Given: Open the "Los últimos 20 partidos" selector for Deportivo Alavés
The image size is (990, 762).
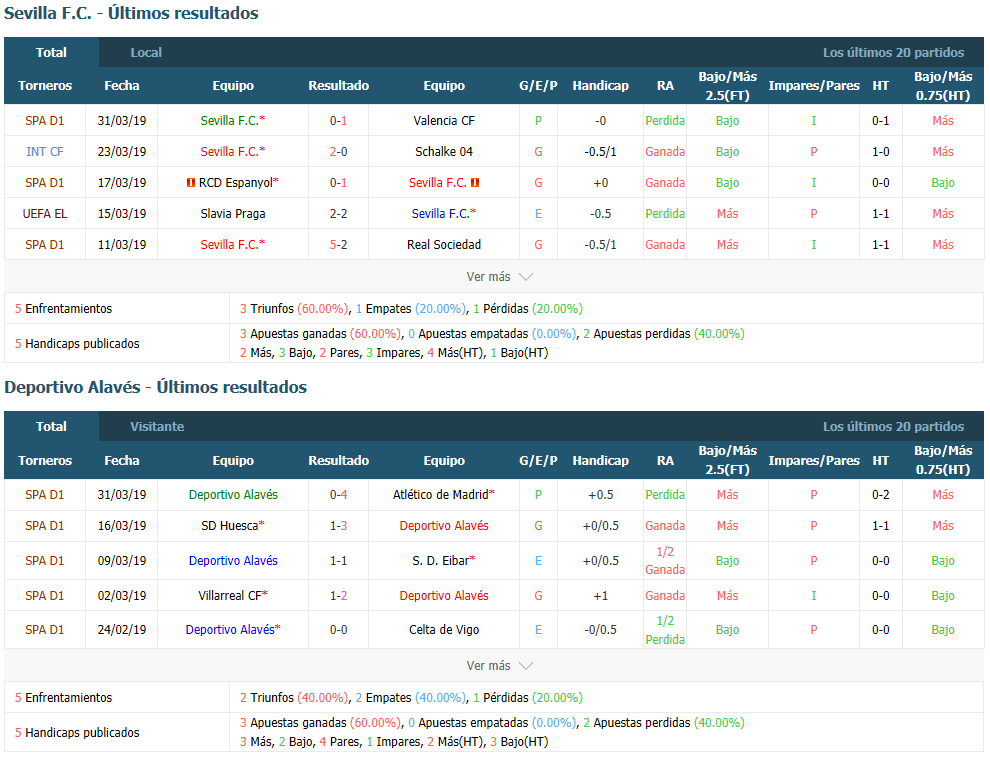Looking at the screenshot, I should pyautogui.click(x=893, y=427).
